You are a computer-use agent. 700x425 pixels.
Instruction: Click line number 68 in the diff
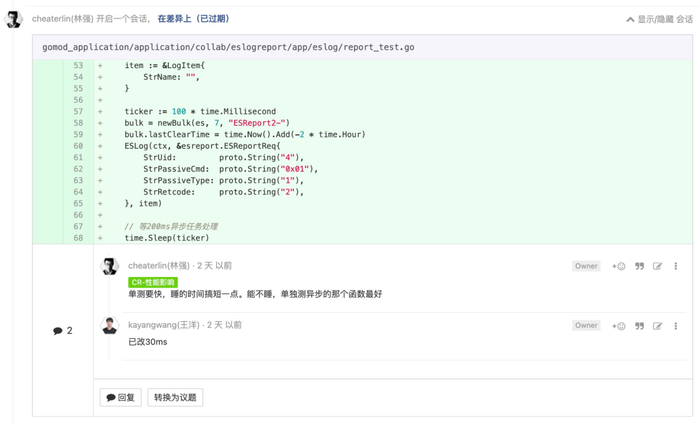coord(77,238)
